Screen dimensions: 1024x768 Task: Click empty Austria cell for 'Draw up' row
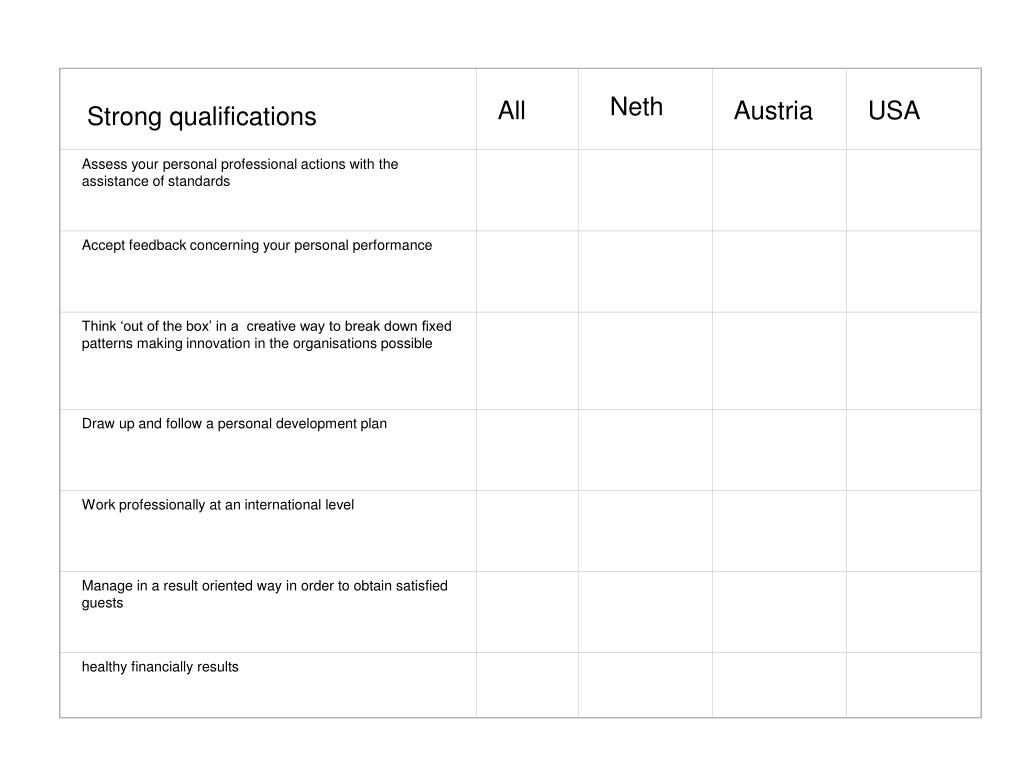(x=779, y=450)
